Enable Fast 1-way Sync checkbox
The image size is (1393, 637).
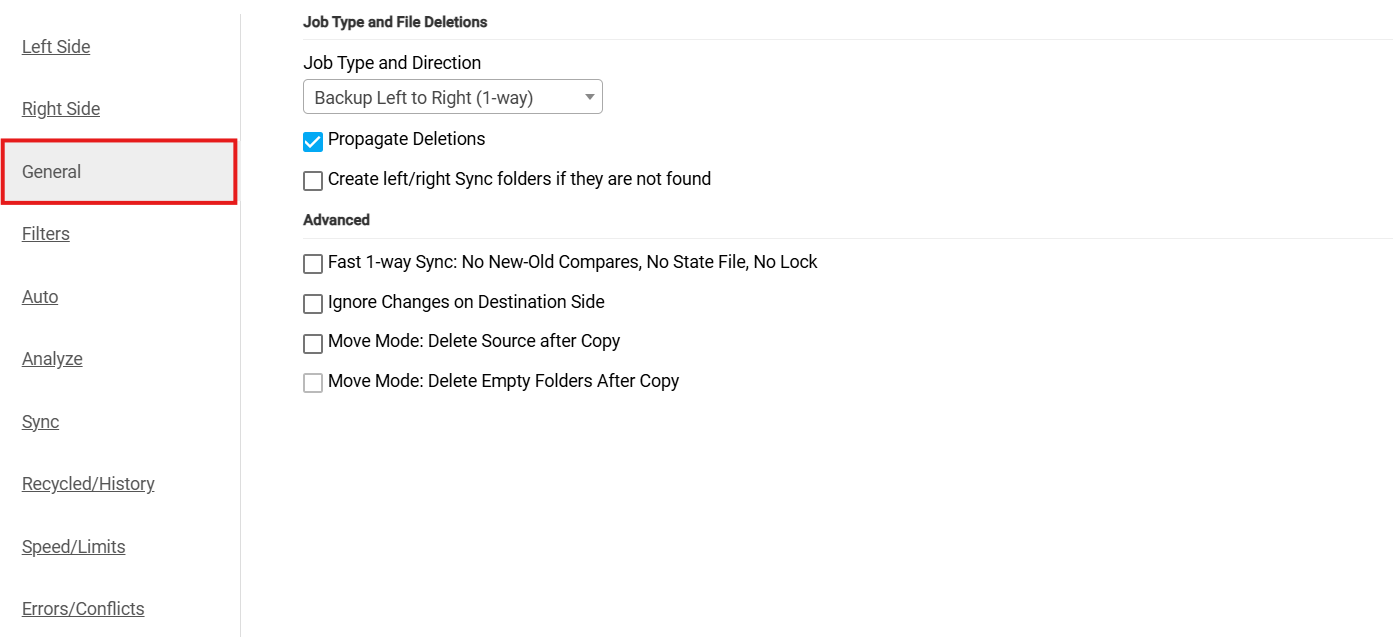[x=313, y=264]
